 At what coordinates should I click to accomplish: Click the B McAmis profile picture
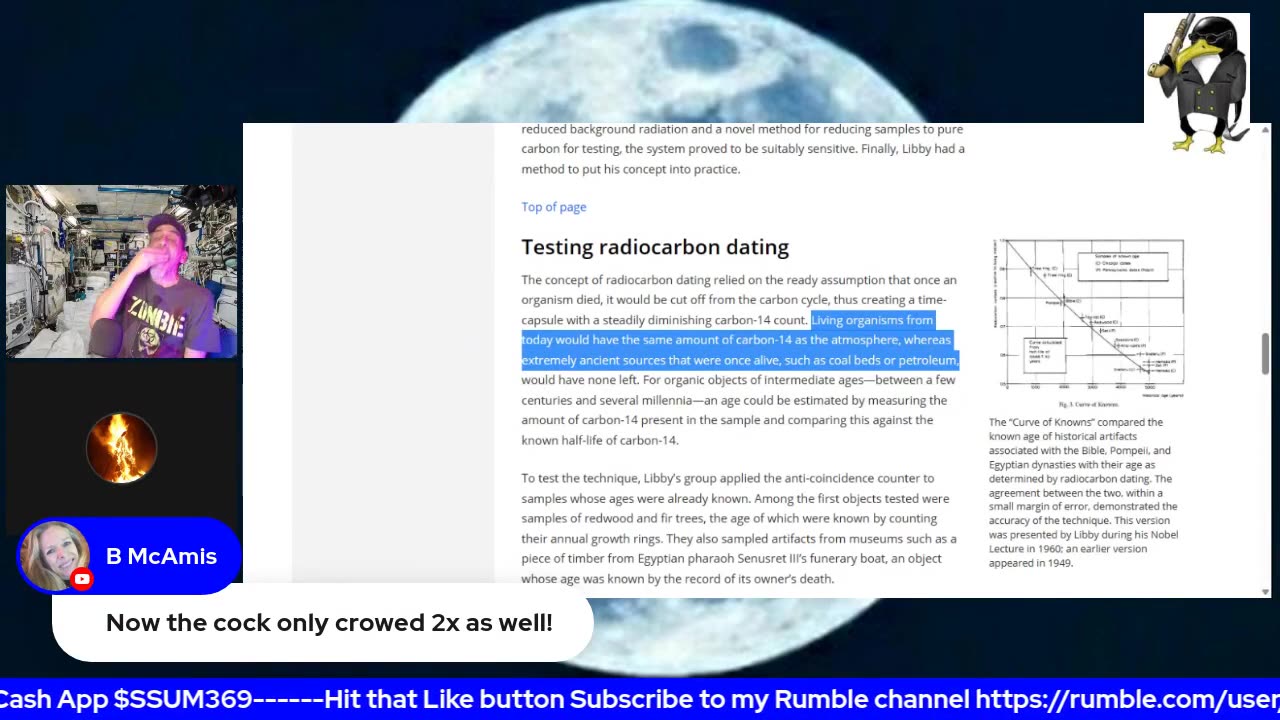pos(55,556)
